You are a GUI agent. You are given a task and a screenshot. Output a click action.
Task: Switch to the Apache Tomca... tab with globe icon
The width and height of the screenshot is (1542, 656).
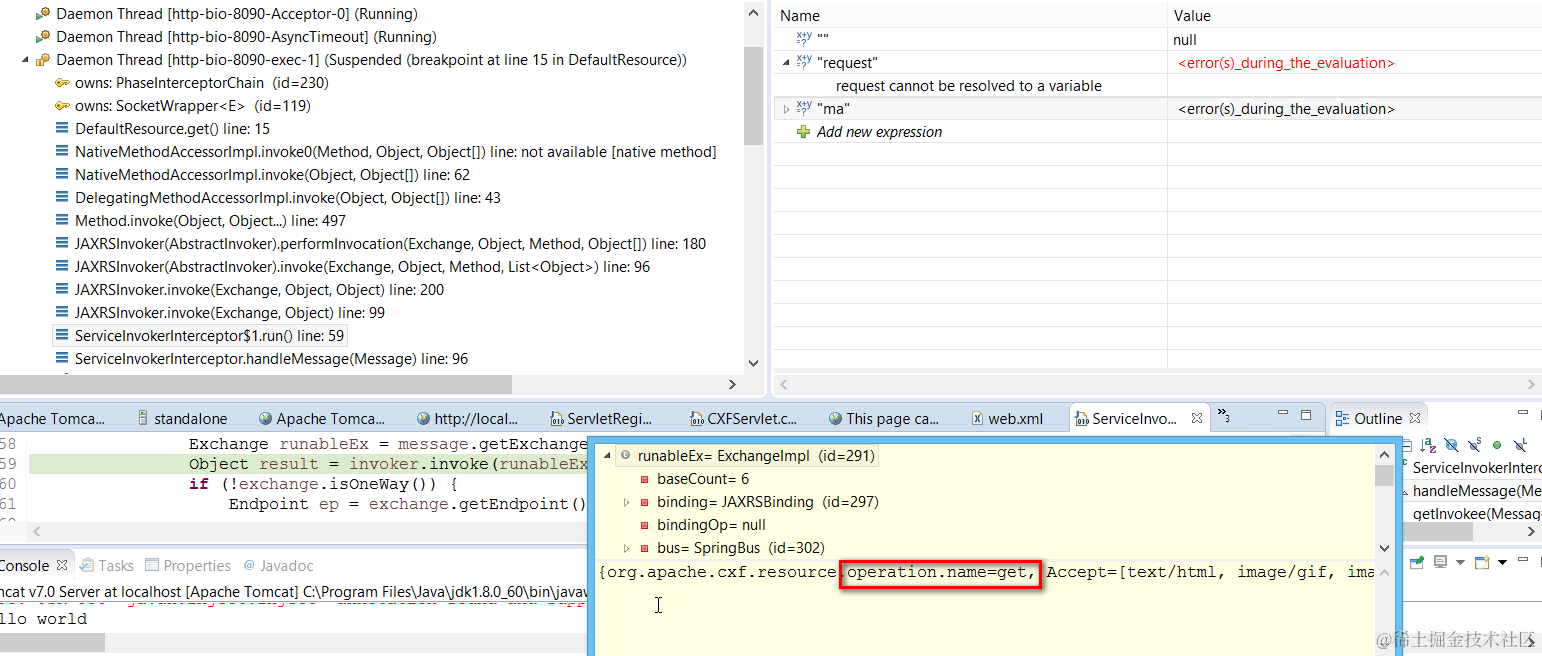click(320, 419)
